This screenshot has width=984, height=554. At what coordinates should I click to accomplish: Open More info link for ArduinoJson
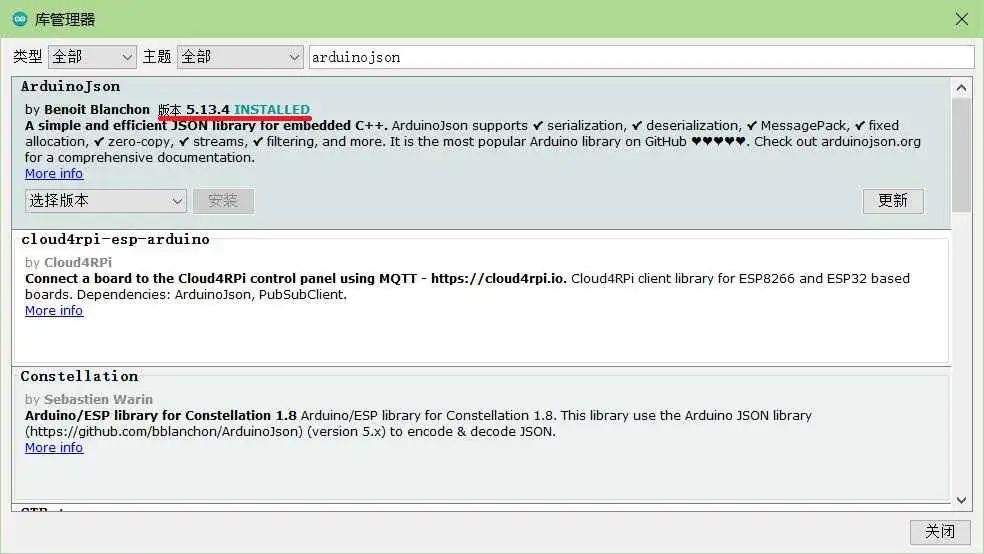(x=54, y=174)
